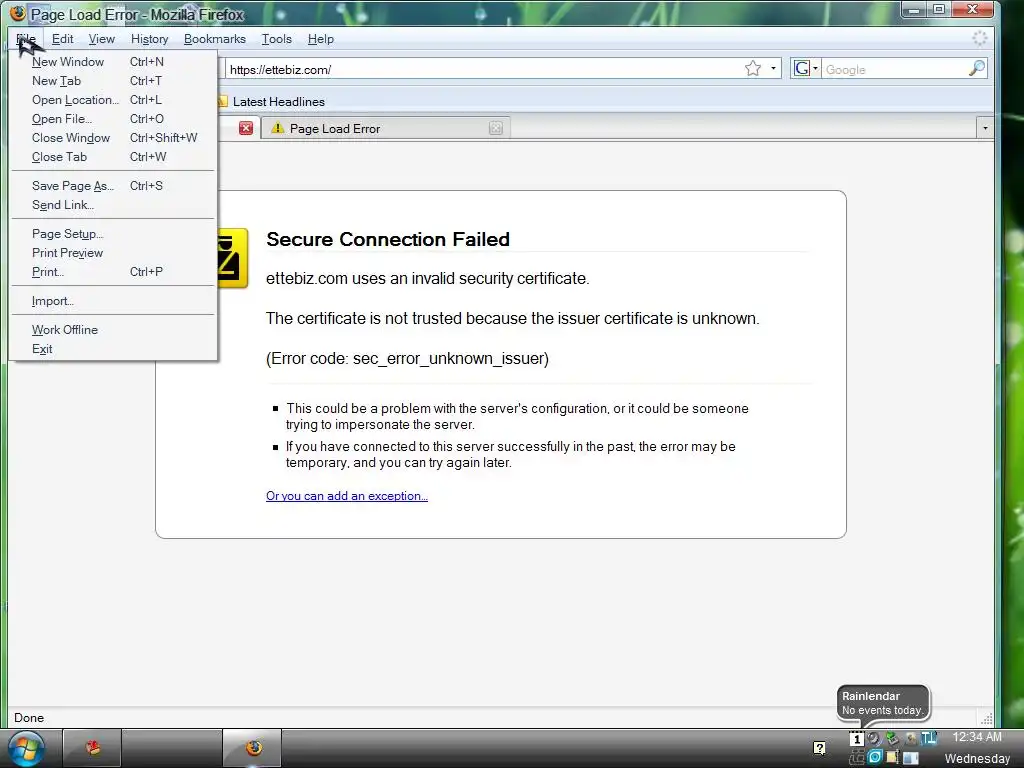The image size is (1024, 768).
Task: Click the magnifying glass search icon
Action: [976, 68]
